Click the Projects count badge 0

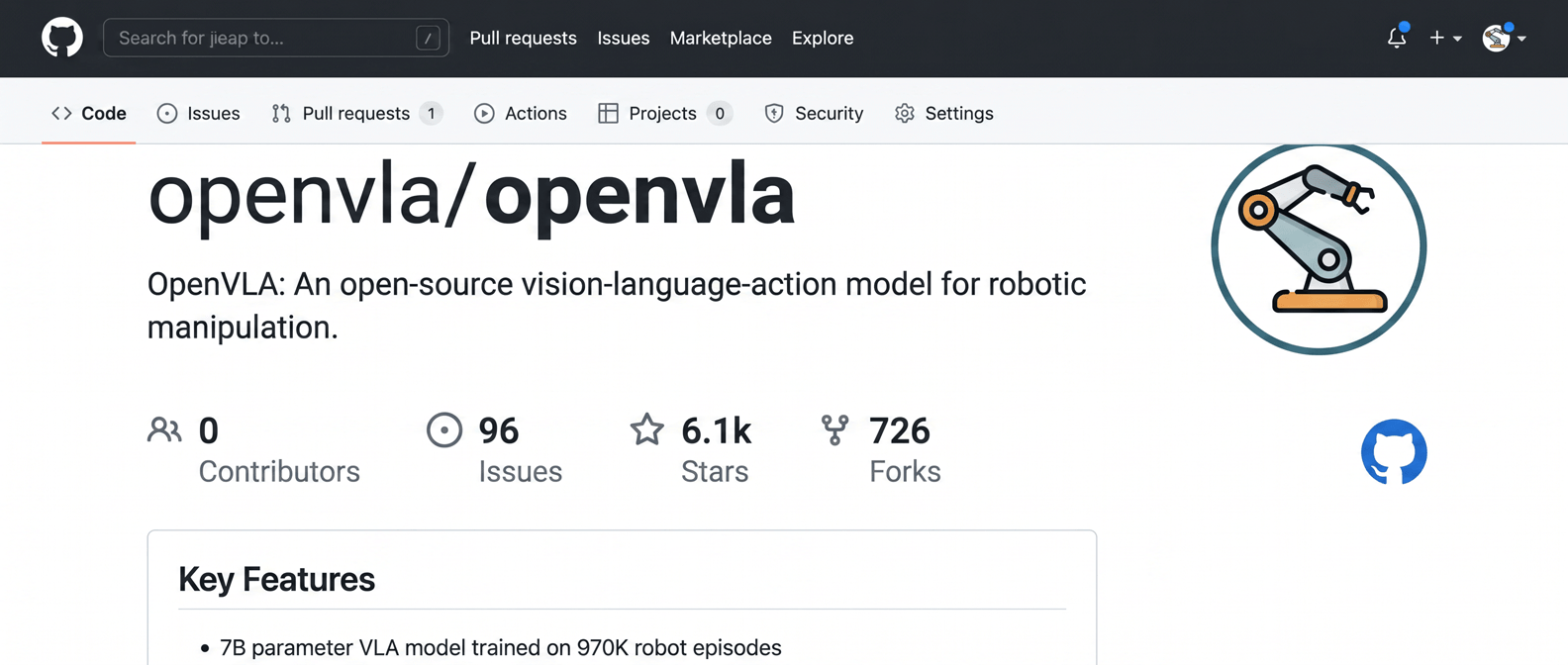(x=720, y=113)
